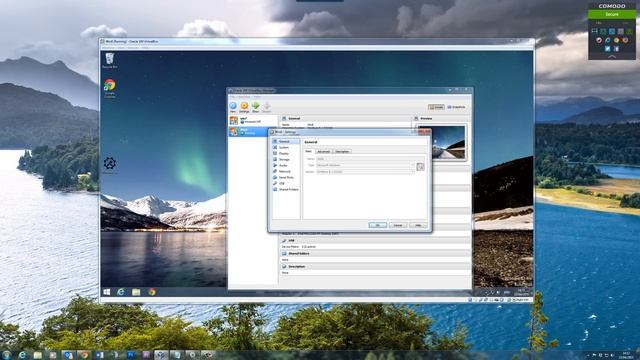The height and width of the screenshot is (360, 640).
Task: Switch to the Advanced tab
Action: tap(323, 151)
